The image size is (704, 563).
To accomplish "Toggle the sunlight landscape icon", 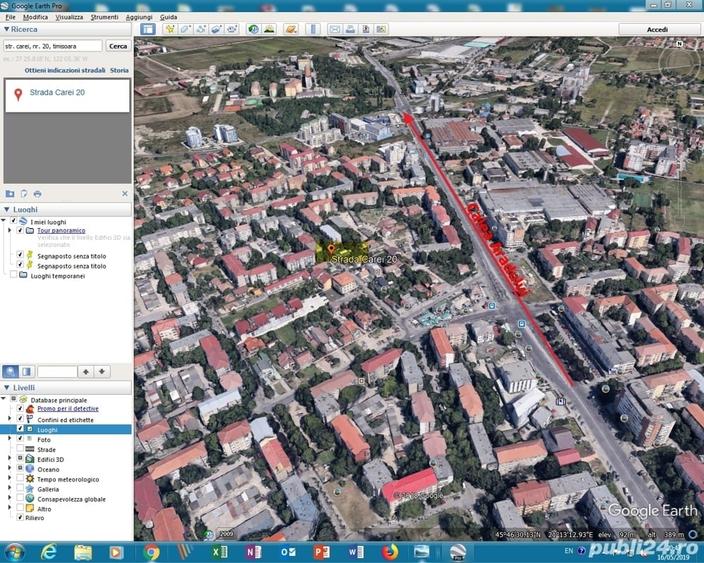I will click(x=268, y=29).
